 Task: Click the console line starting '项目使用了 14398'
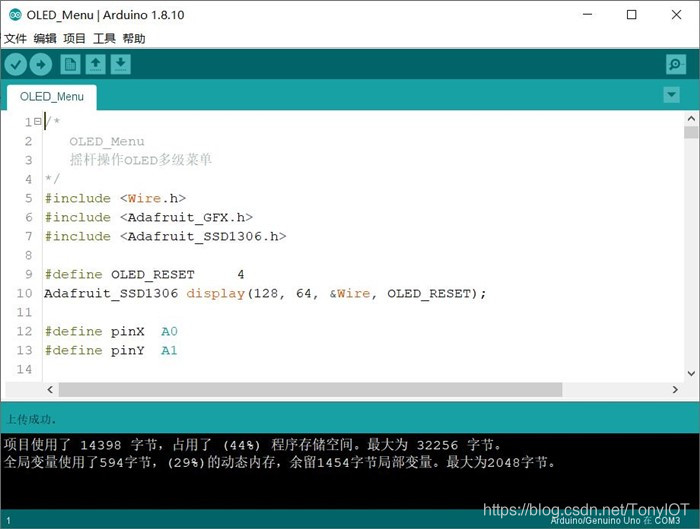[x=253, y=445]
